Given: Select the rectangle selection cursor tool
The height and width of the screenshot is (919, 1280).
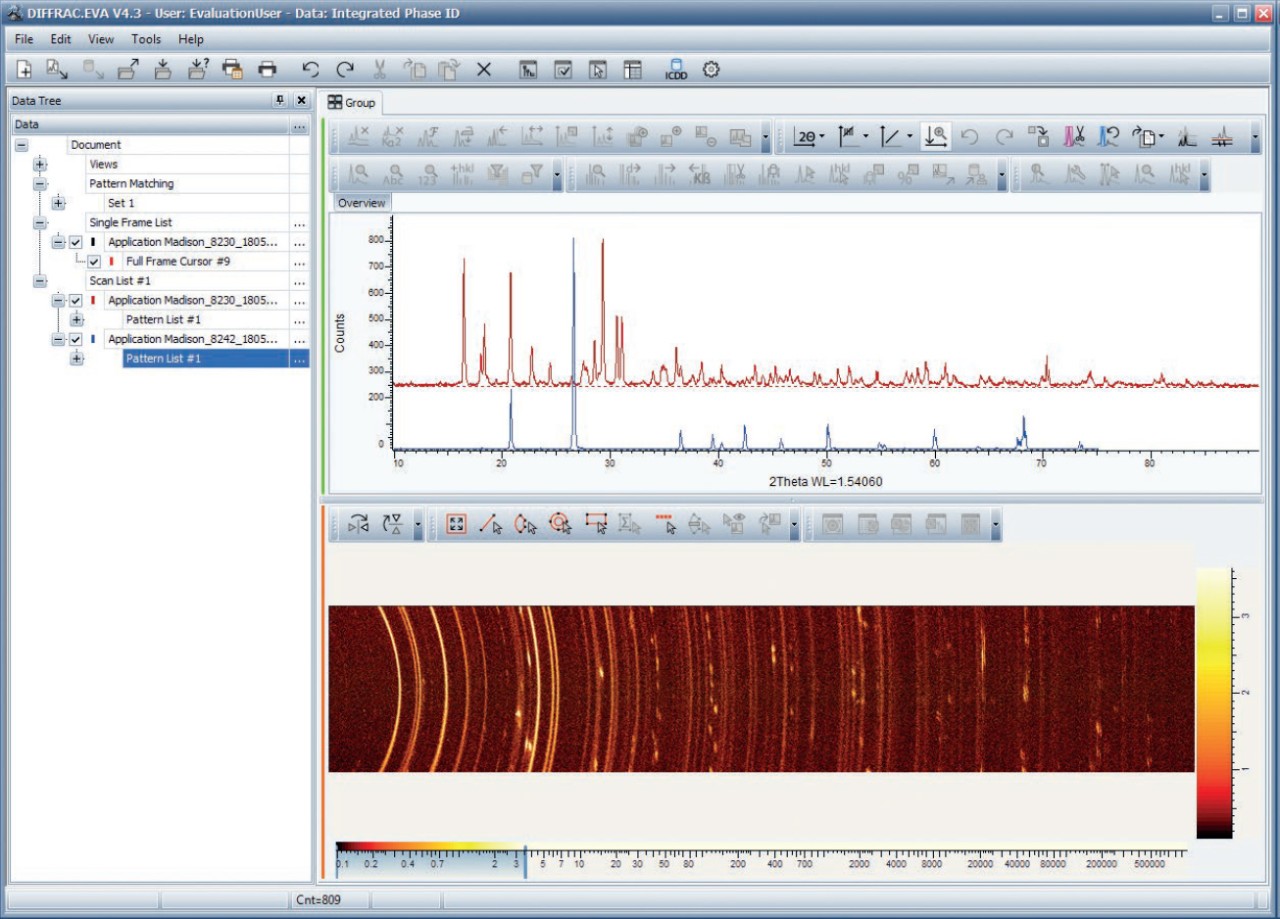Looking at the screenshot, I should [597, 524].
